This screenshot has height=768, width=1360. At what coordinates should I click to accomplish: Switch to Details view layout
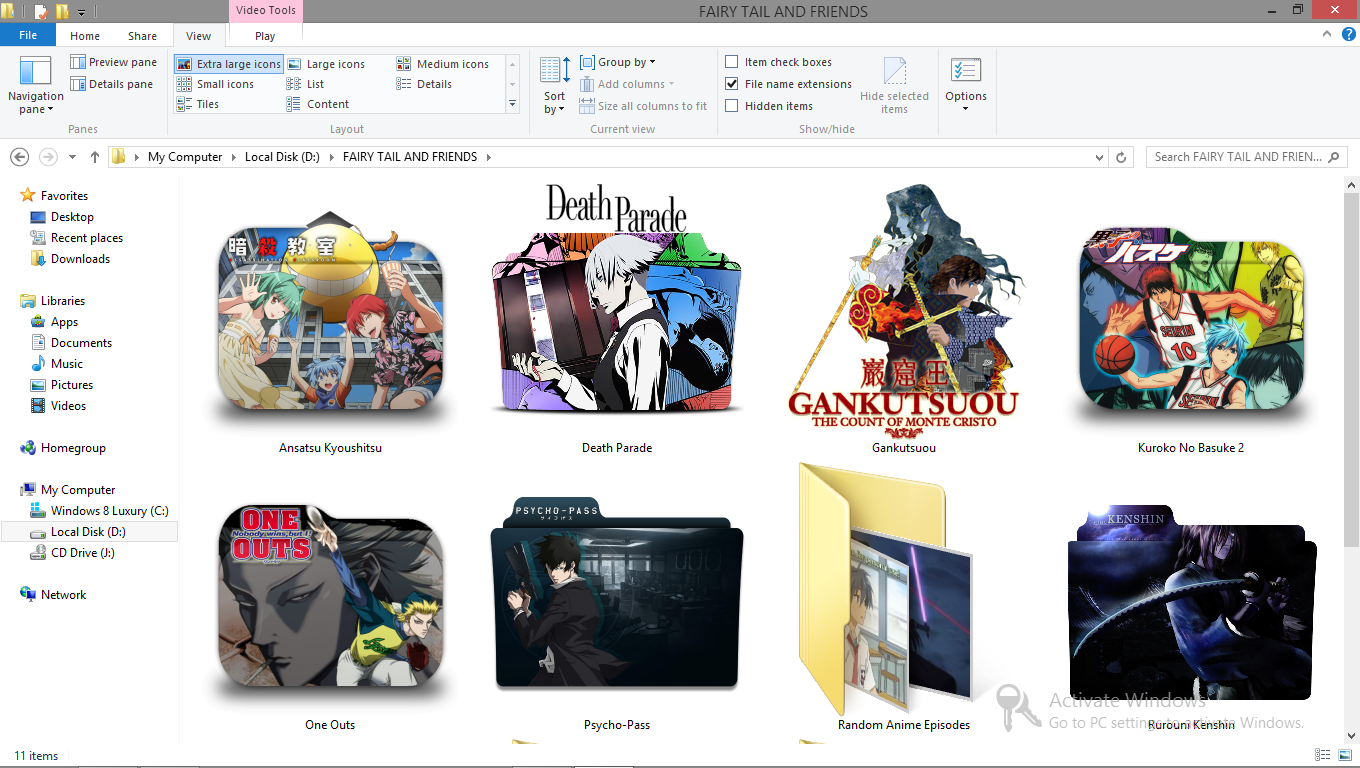coord(434,84)
